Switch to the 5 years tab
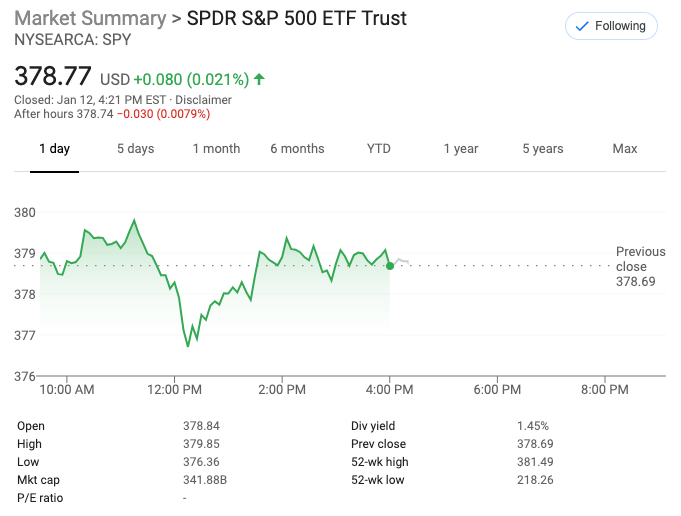The image size is (681, 516). click(542, 149)
